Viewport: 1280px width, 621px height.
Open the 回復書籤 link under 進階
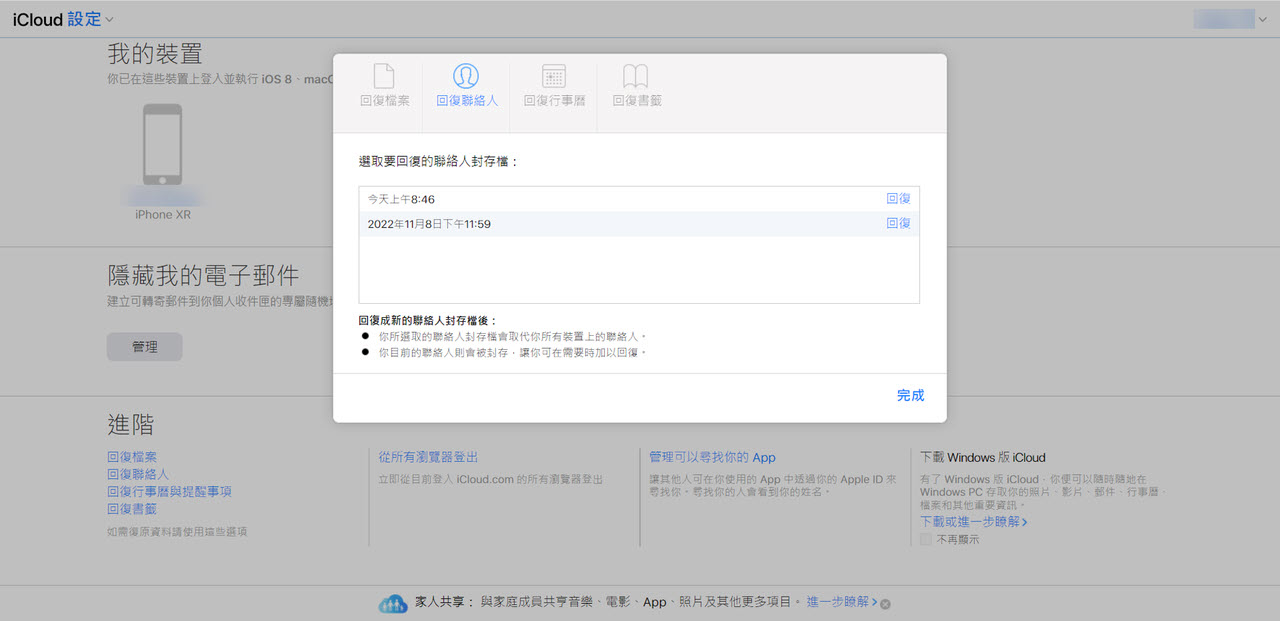[x=132, y=508]
